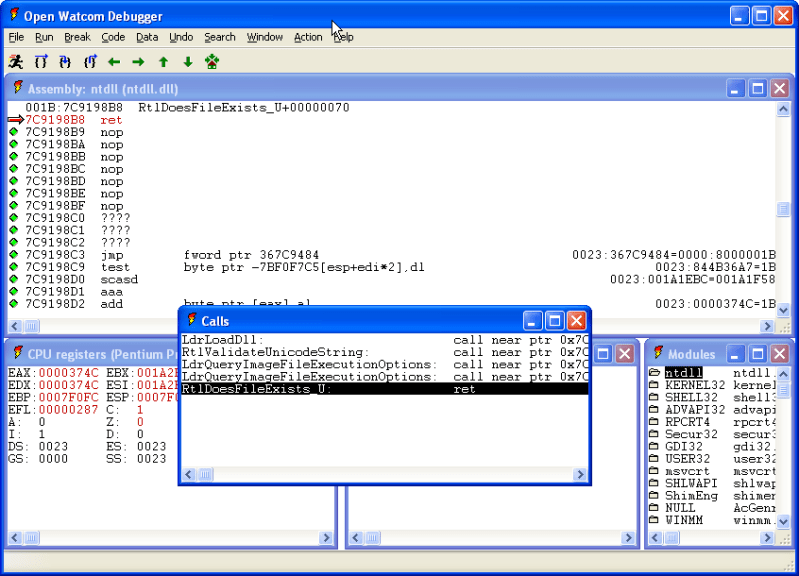Toggle breakpoint diamond at address 7C9198BF

[14, 205]
